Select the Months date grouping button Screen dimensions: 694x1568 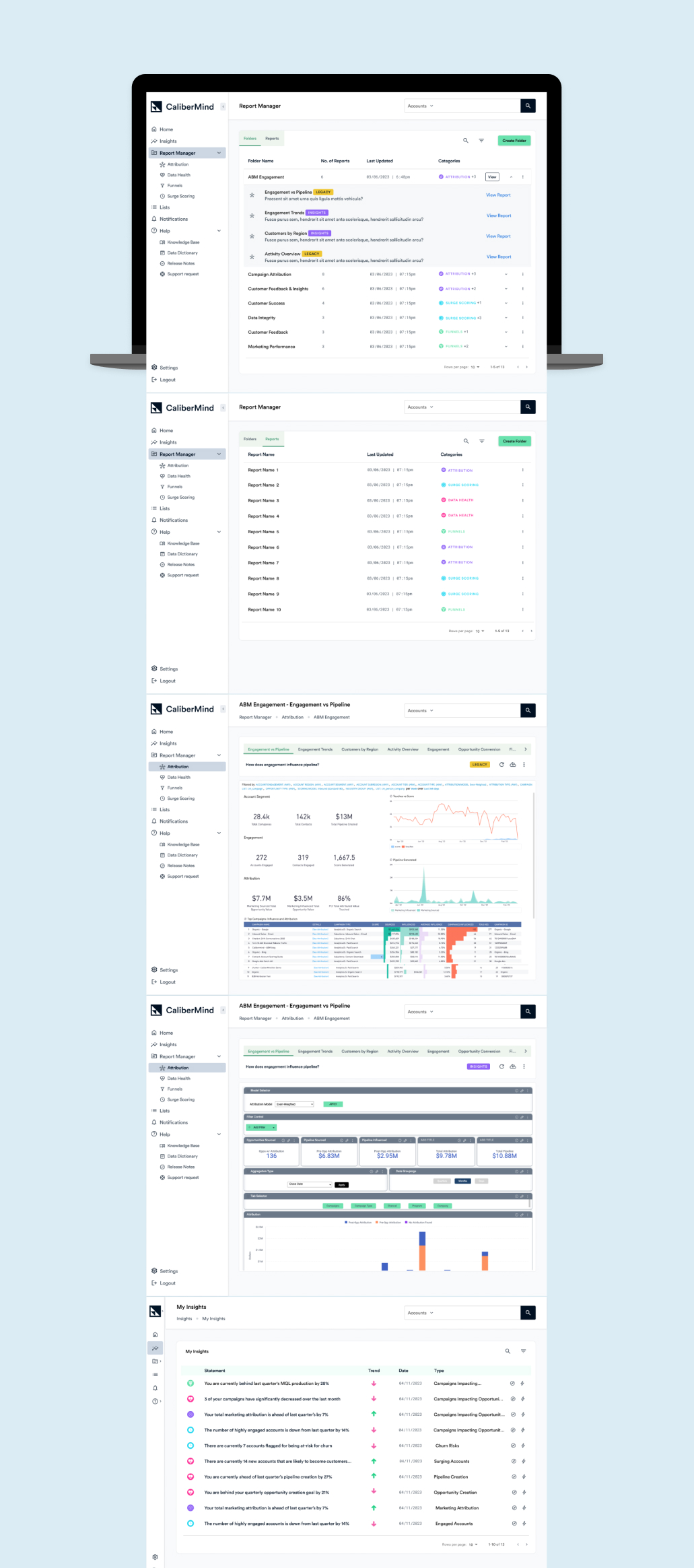pos(462,1181)
